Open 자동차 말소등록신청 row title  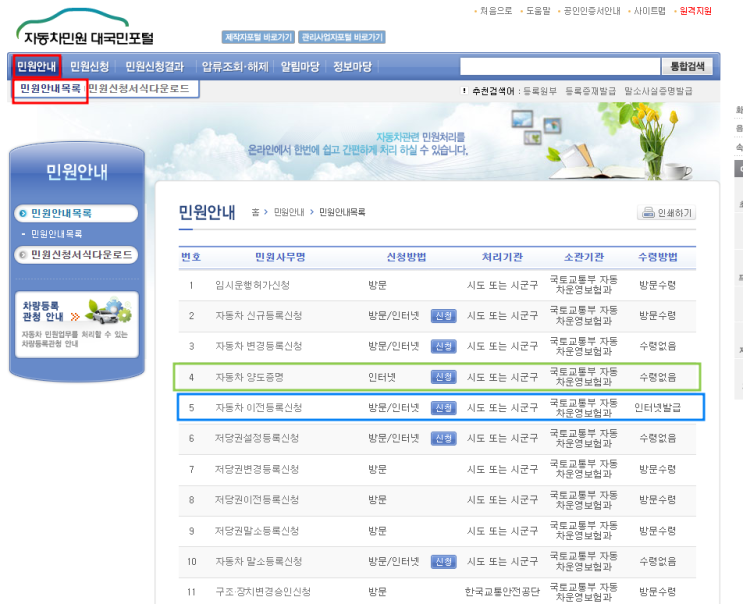pyautogui.click(x=259, y=561)
